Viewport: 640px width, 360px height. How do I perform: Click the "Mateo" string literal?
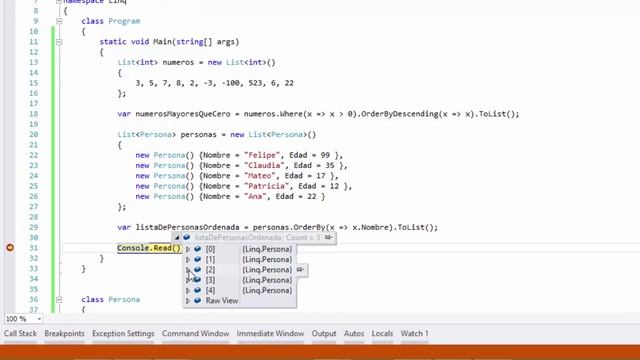pyautogui.click(x=260, y=176)
